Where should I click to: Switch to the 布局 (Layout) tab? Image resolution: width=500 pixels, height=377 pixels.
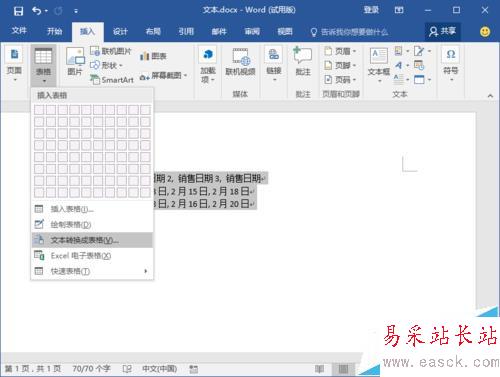pyautogui.click(x=153, y=31)
